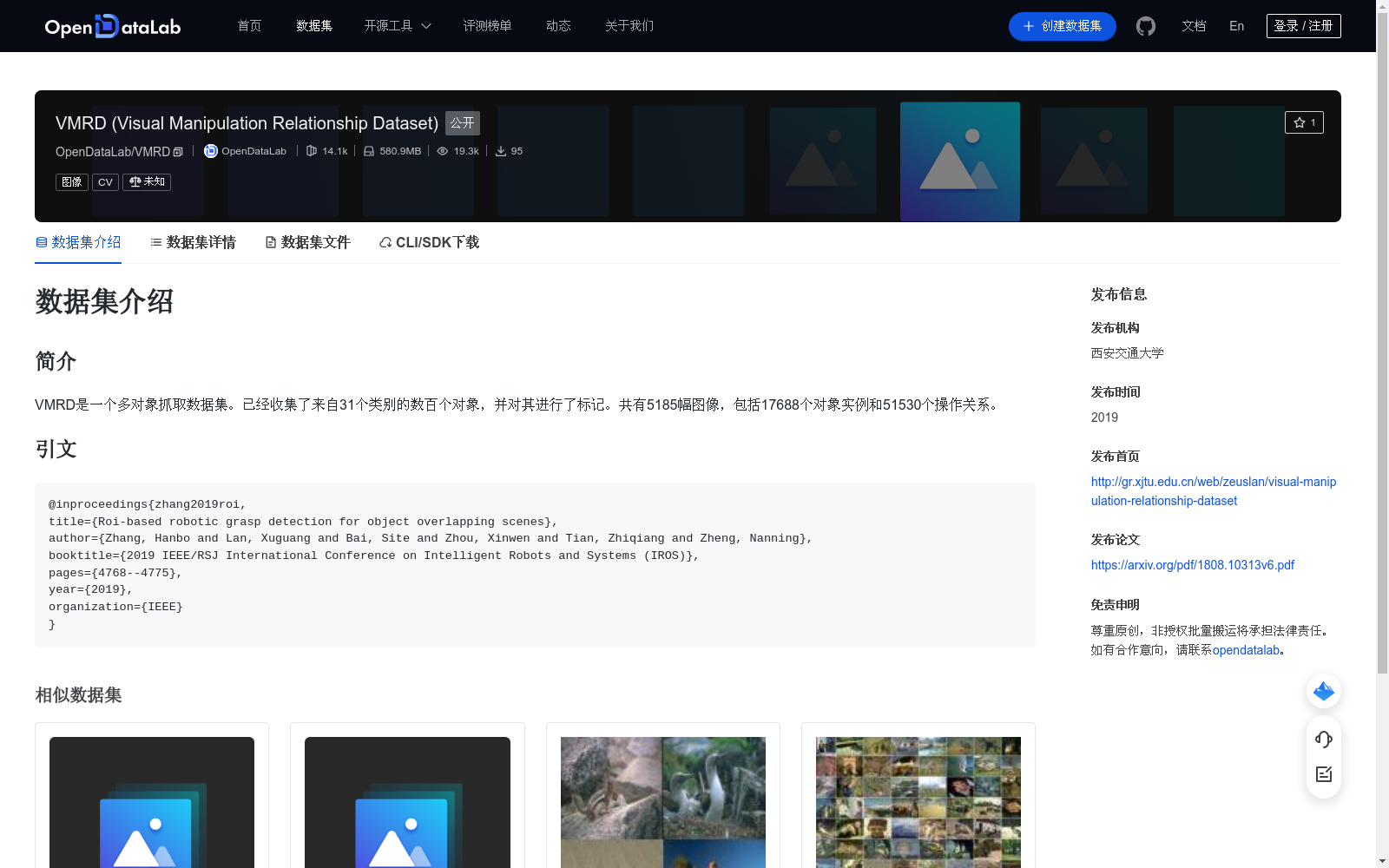
Task: Click the opendatalab contact link in disclaimer
Action: 1246,650
